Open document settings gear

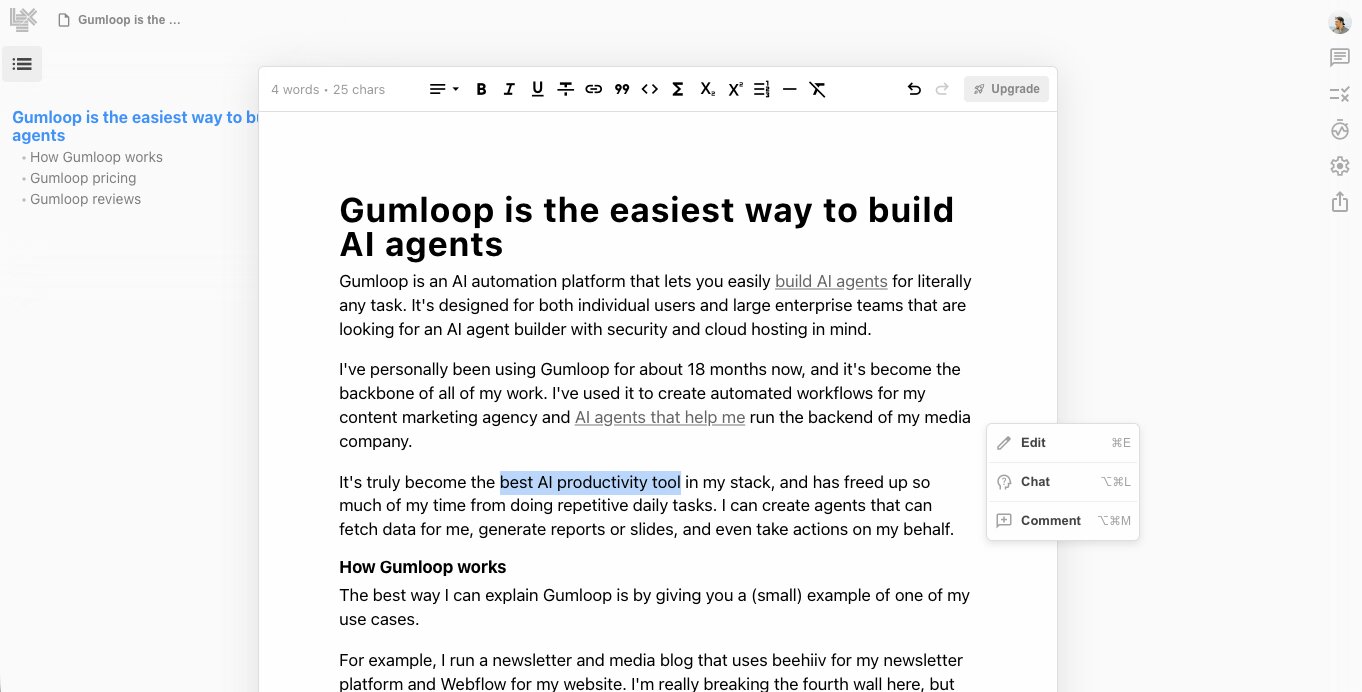(x=1340, y=166)
